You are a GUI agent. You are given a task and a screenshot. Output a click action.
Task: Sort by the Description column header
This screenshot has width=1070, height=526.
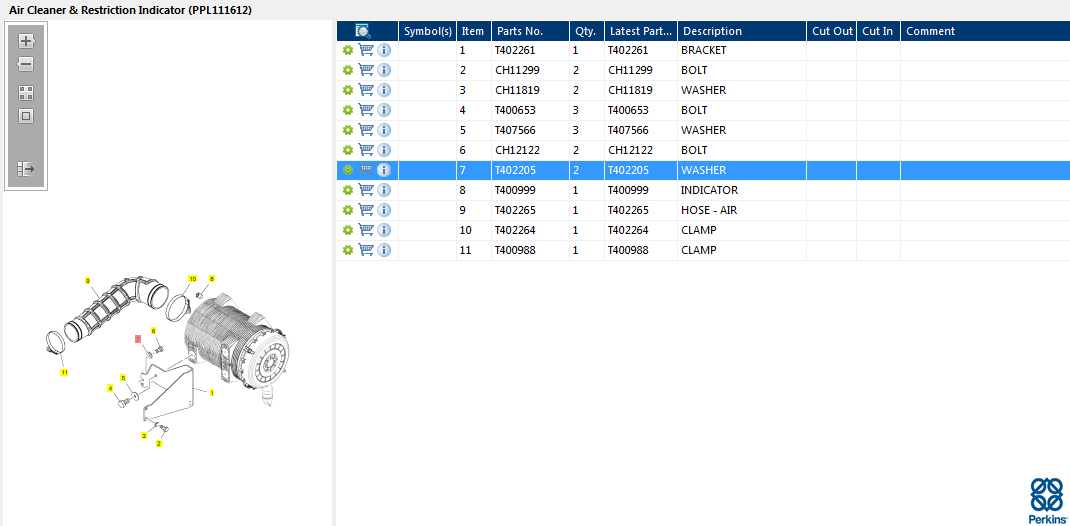click(742, 31)
